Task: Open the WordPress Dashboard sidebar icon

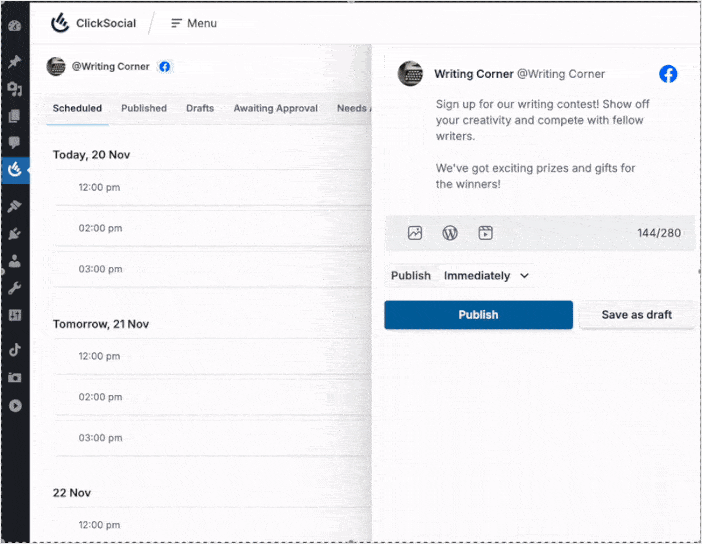Action: coord(15,25)
